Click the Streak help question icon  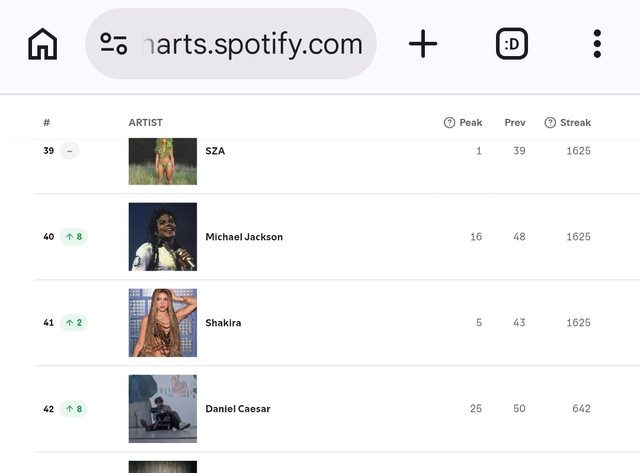pos(550,122)
